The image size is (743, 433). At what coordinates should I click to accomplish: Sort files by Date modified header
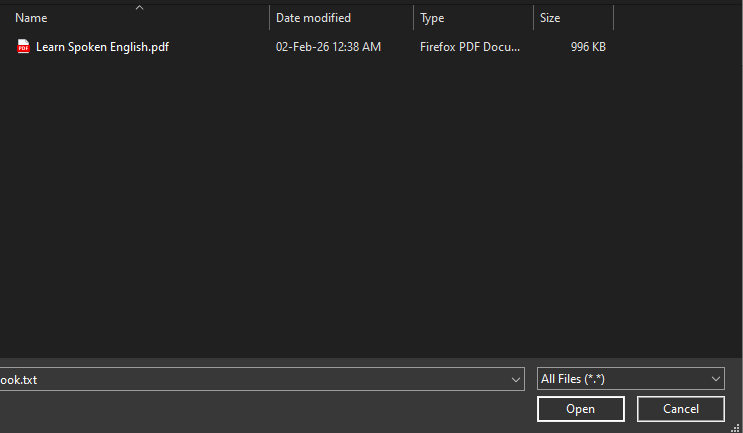[313, 18]
